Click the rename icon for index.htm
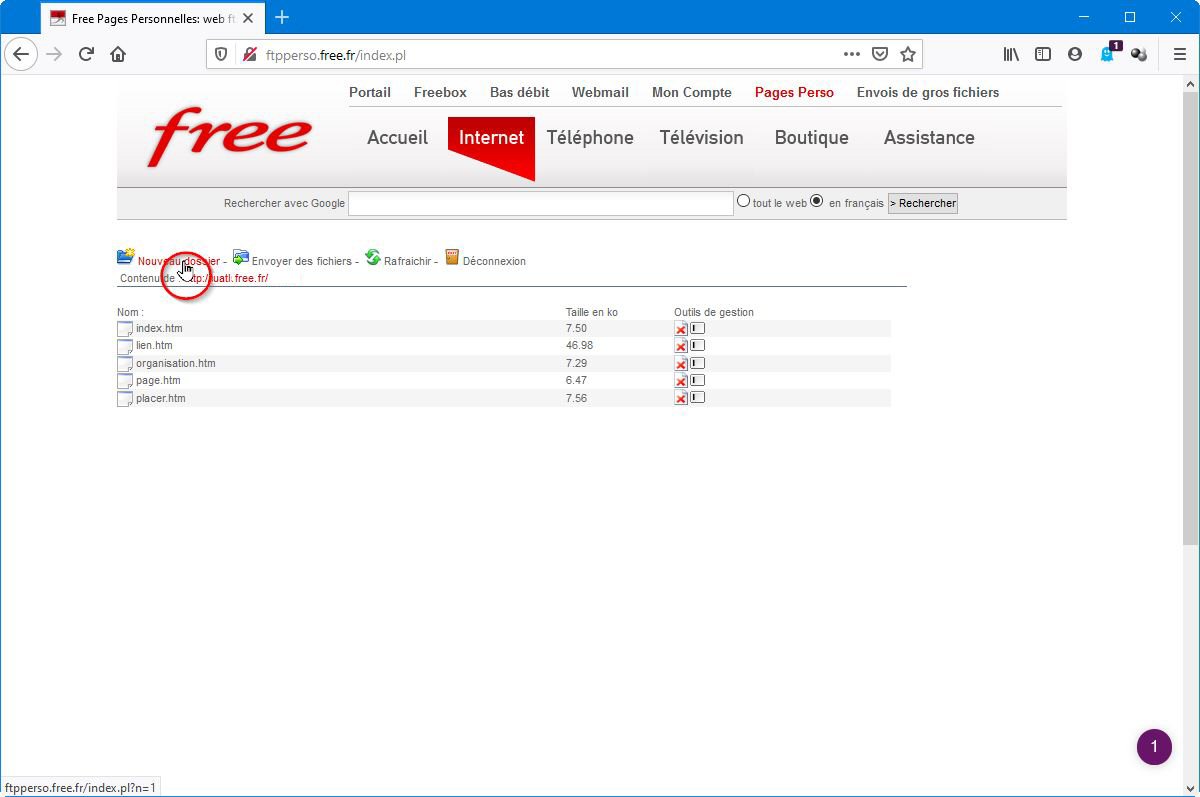The image size is (1200, 797). pyautogui.click(x=698, y=328)
